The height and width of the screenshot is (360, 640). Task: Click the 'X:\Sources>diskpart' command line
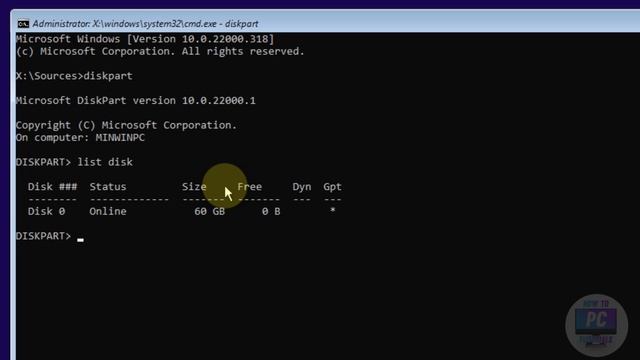(74, 76)
